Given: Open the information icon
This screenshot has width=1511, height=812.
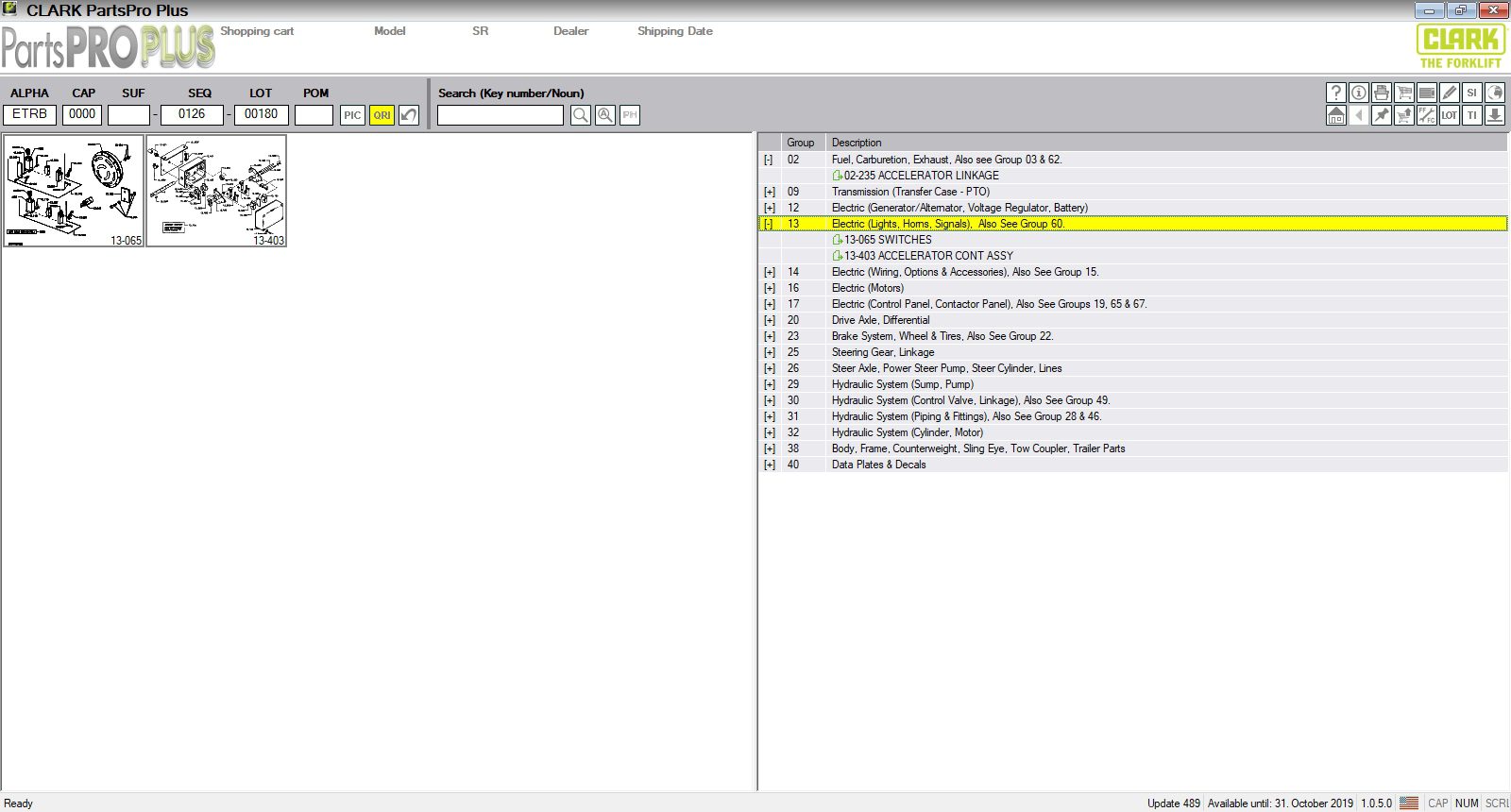Looking at the screenshot, I should tap(1359, 93).
